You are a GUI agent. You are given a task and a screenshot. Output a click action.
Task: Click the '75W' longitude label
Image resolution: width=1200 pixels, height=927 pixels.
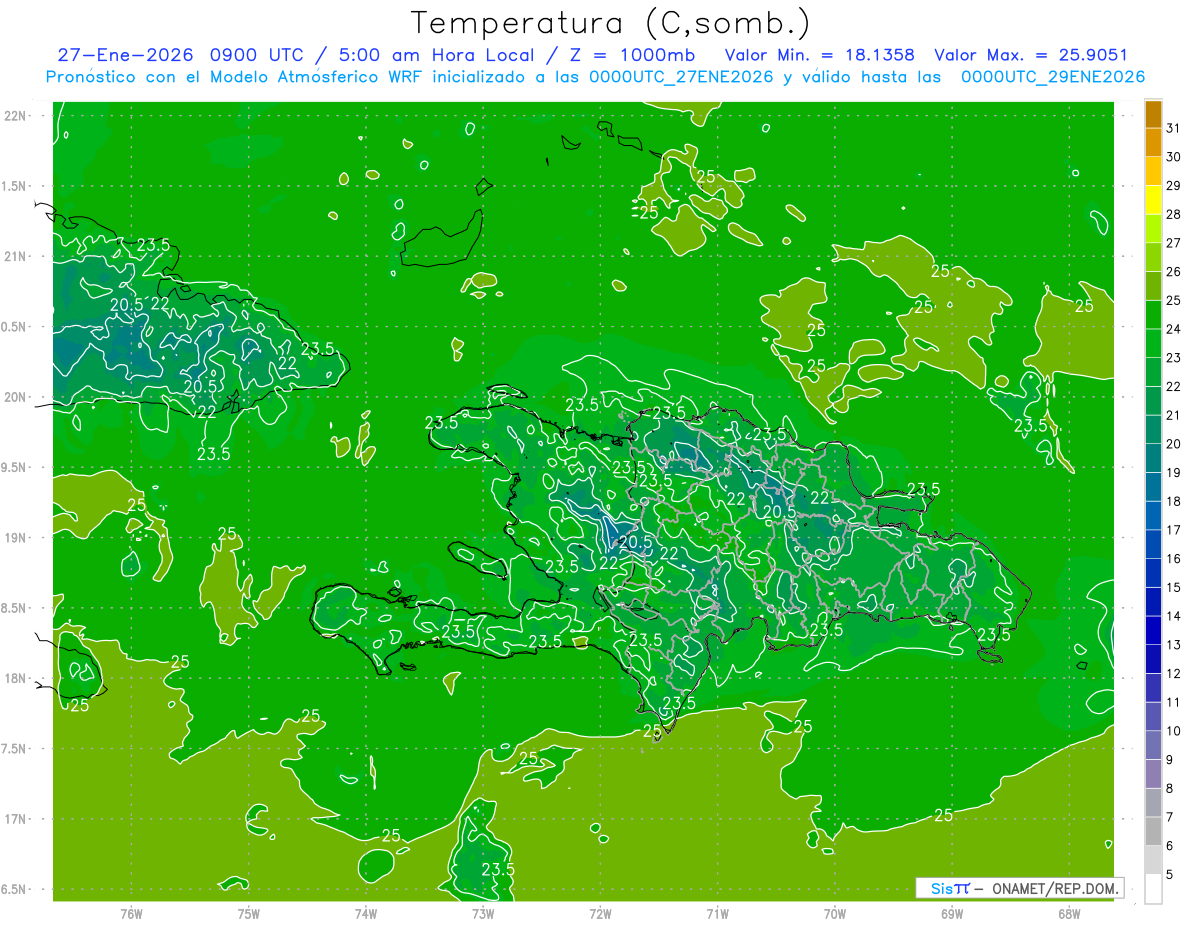[249, 914]
